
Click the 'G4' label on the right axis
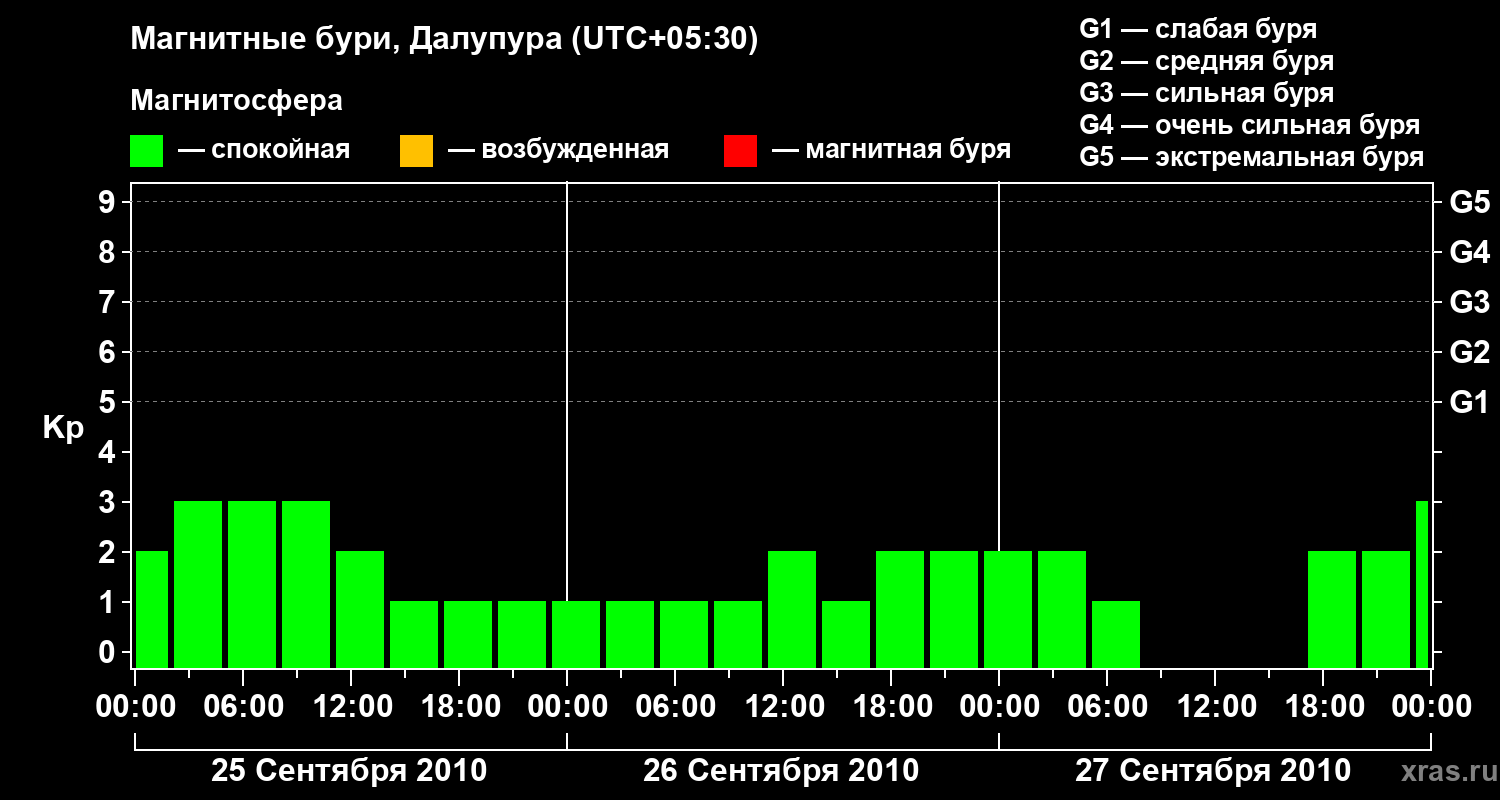point(1469,253)
